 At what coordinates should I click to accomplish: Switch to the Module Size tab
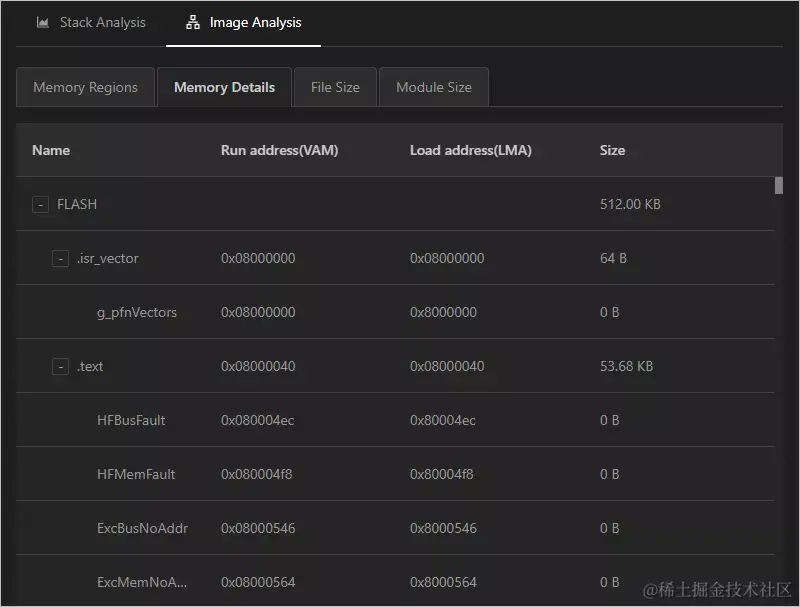point(434,87)
